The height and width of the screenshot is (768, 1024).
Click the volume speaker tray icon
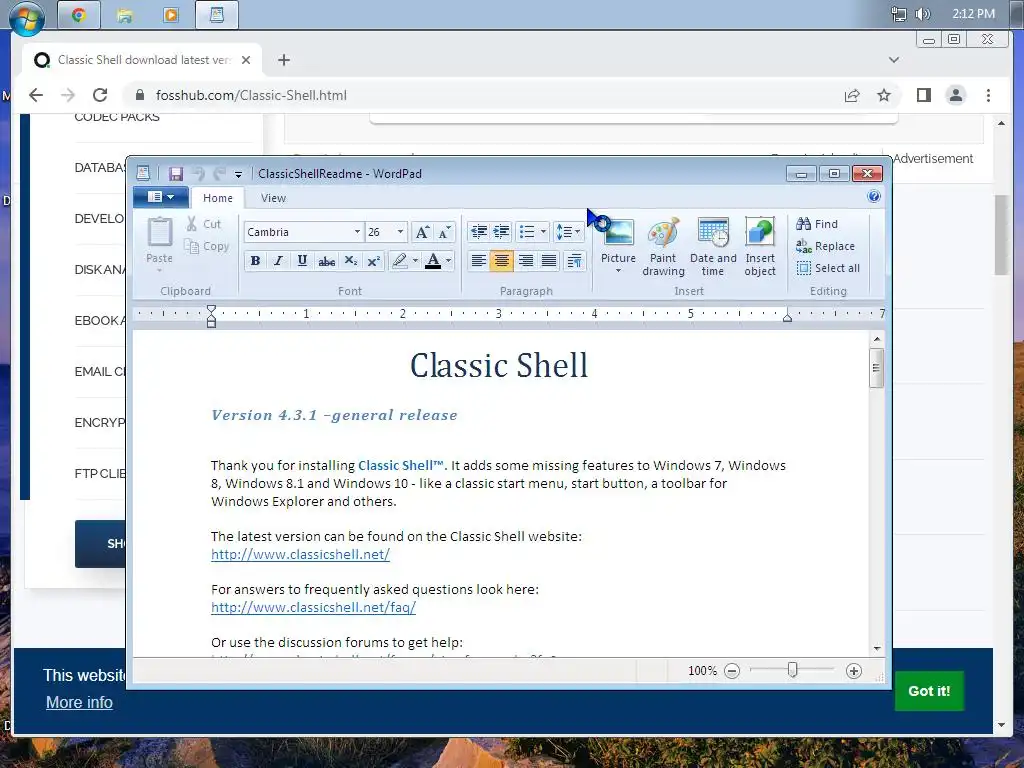point(922,14)
